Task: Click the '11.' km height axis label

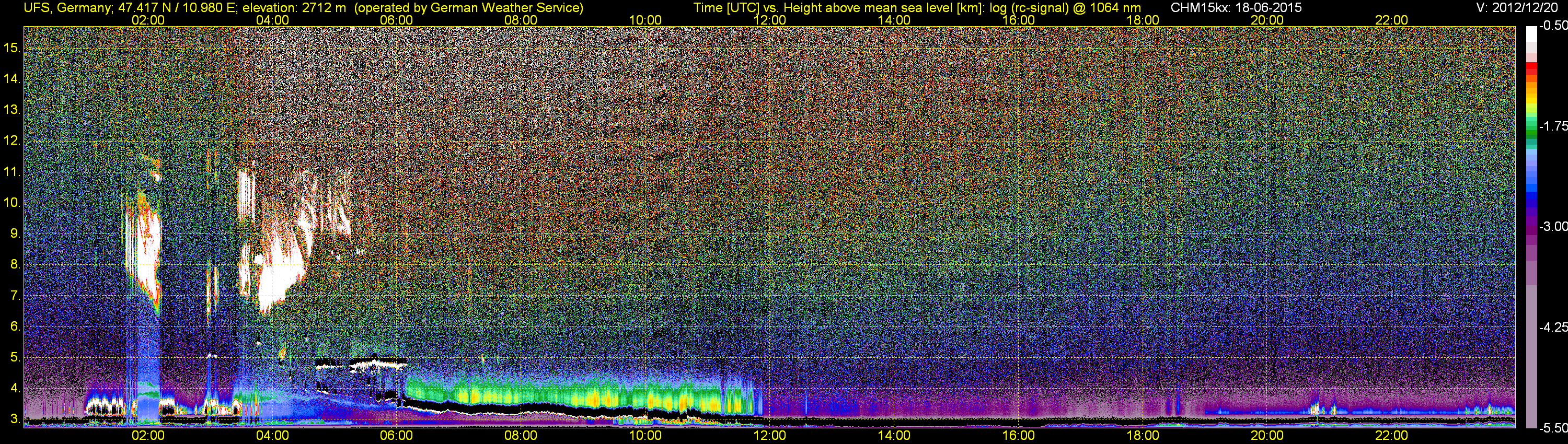Action: click(x=12, y=172)
